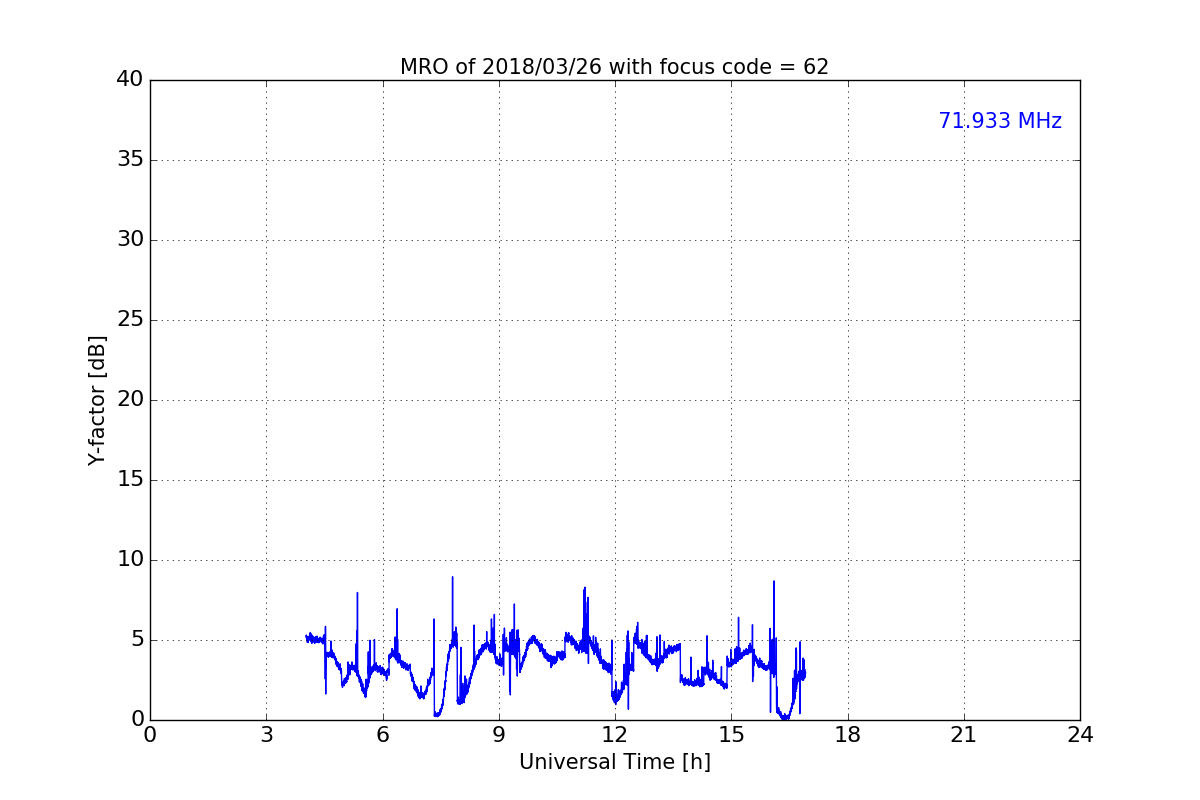Click the blue "71.933 MHz" frequency label
Viewport: 1200px width, 800px height.
(x=1000, y=121)
